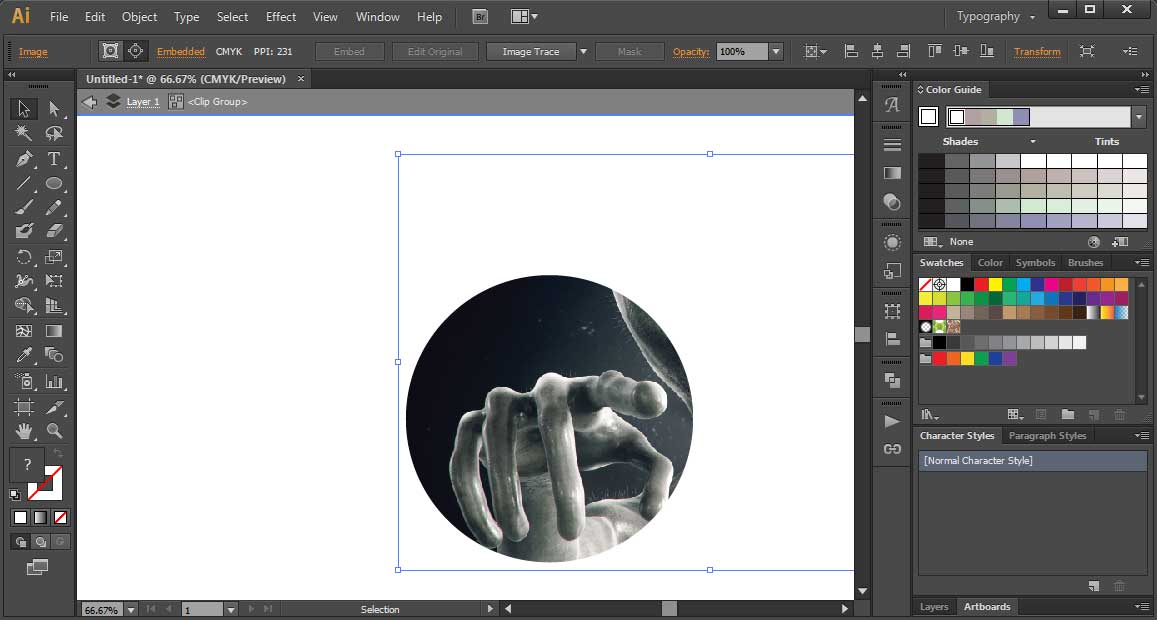
Task: Select the Hand tool
Action: 23,432
